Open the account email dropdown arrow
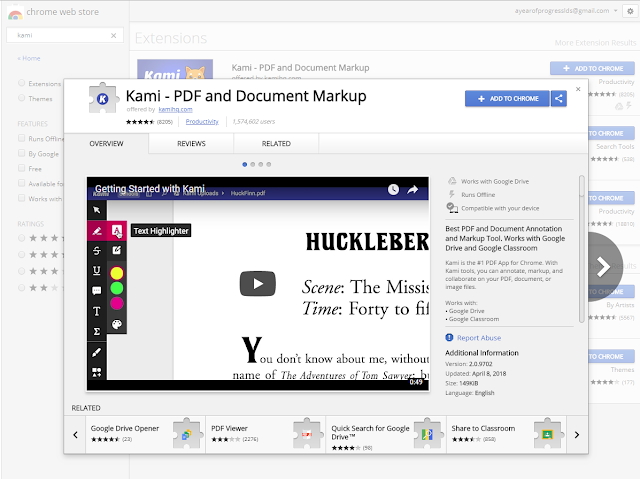 [x=616, y=11]
